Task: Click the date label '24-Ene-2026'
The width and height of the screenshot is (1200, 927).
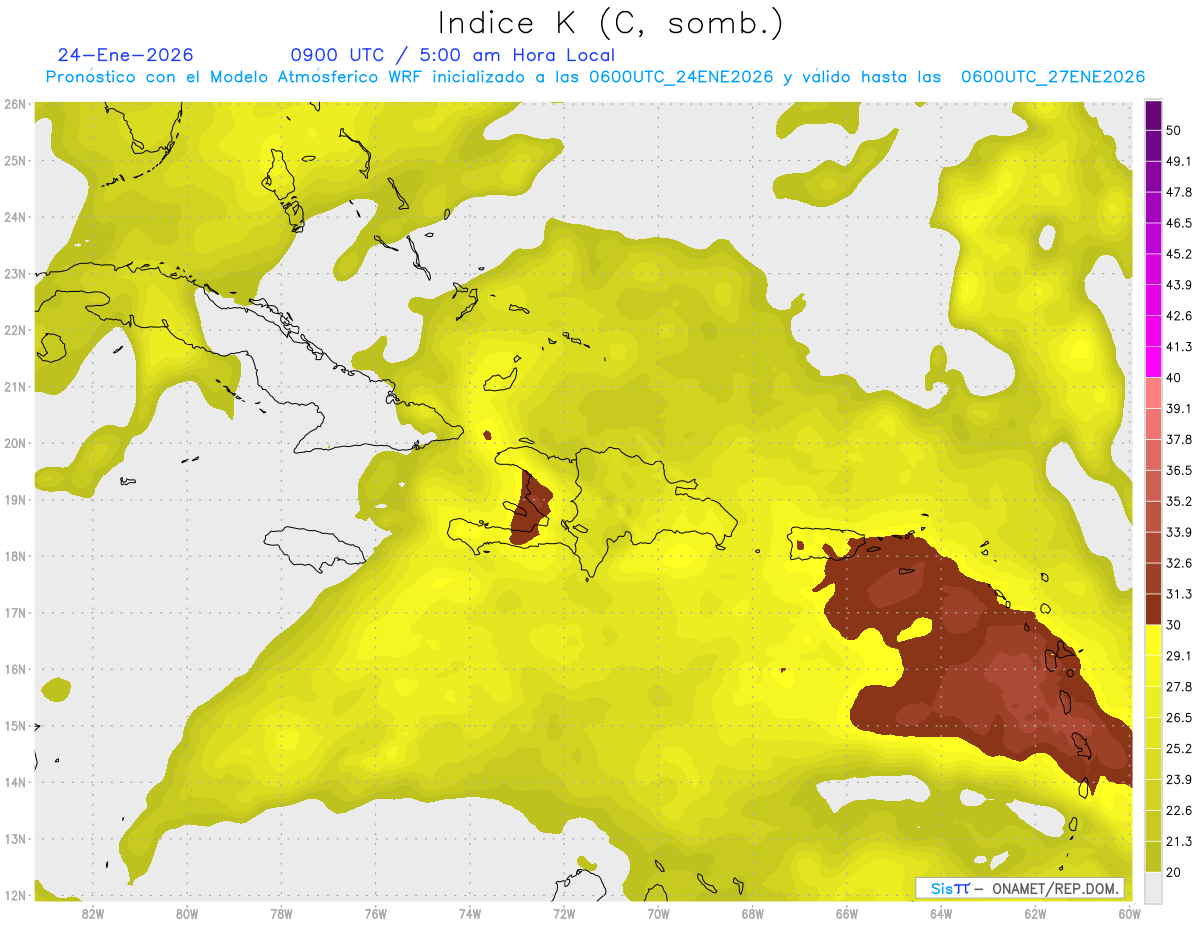Action: tap(126, 55)
